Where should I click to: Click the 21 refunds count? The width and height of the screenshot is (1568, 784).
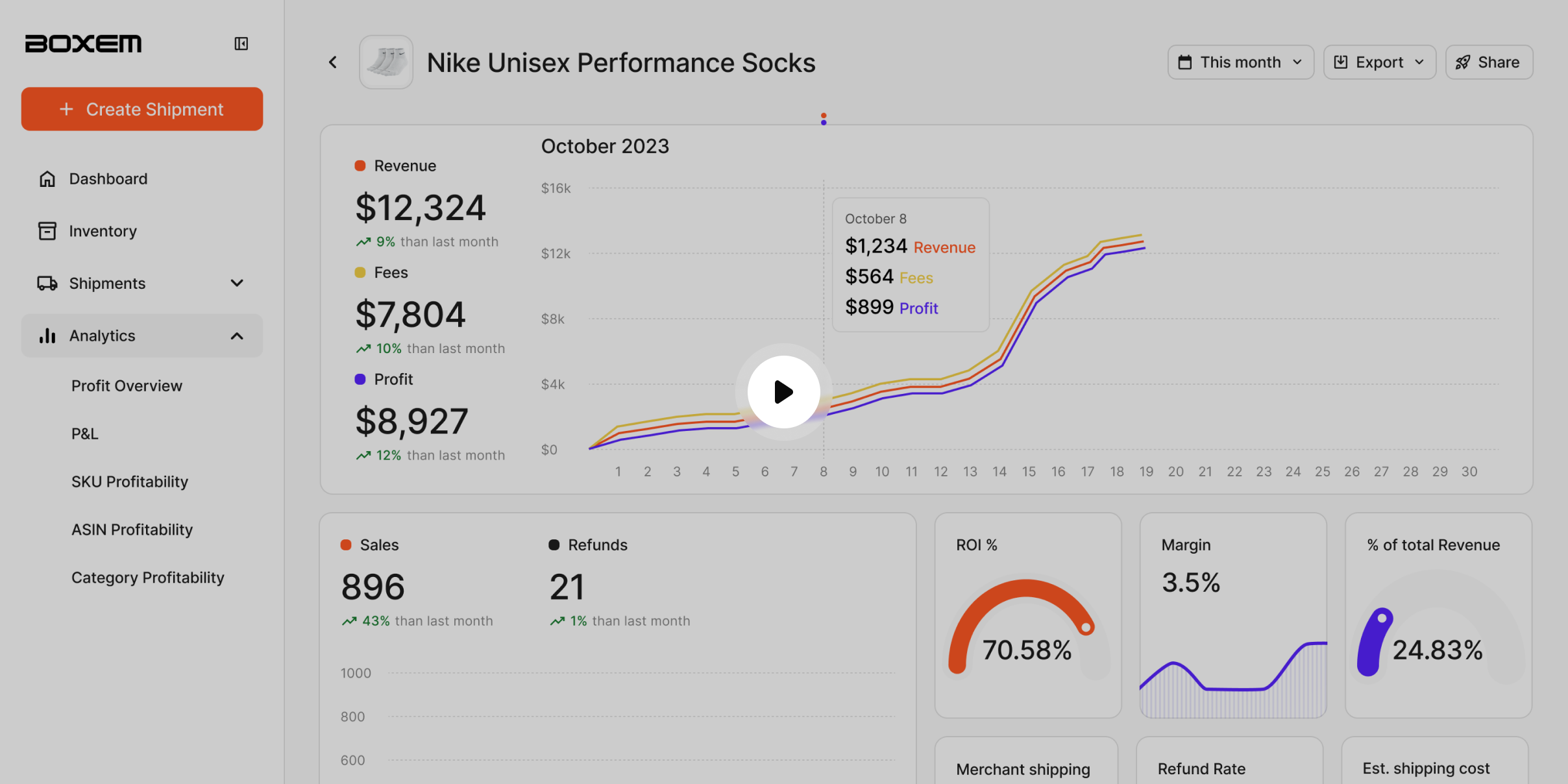pyautogui.click(x=567, y=587)
